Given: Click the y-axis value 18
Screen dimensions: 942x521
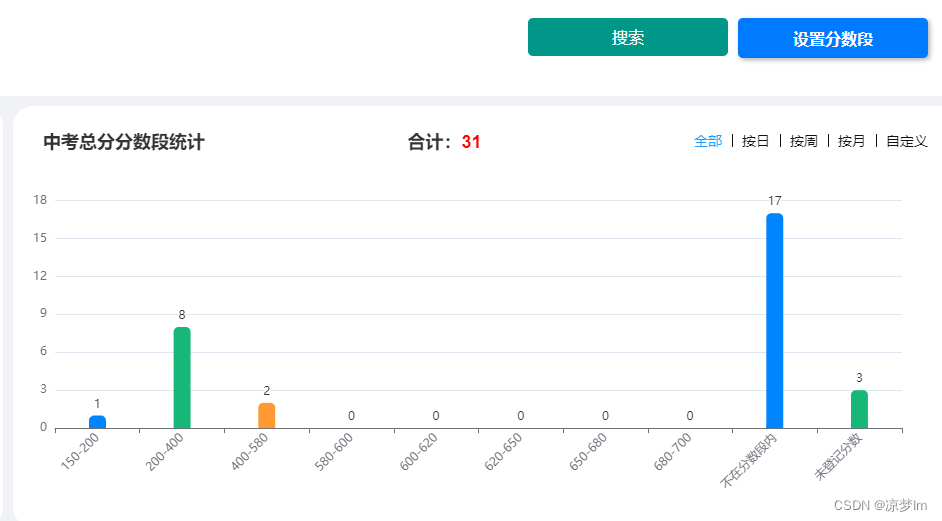Looking at the screenshot, I should point(40,200).
